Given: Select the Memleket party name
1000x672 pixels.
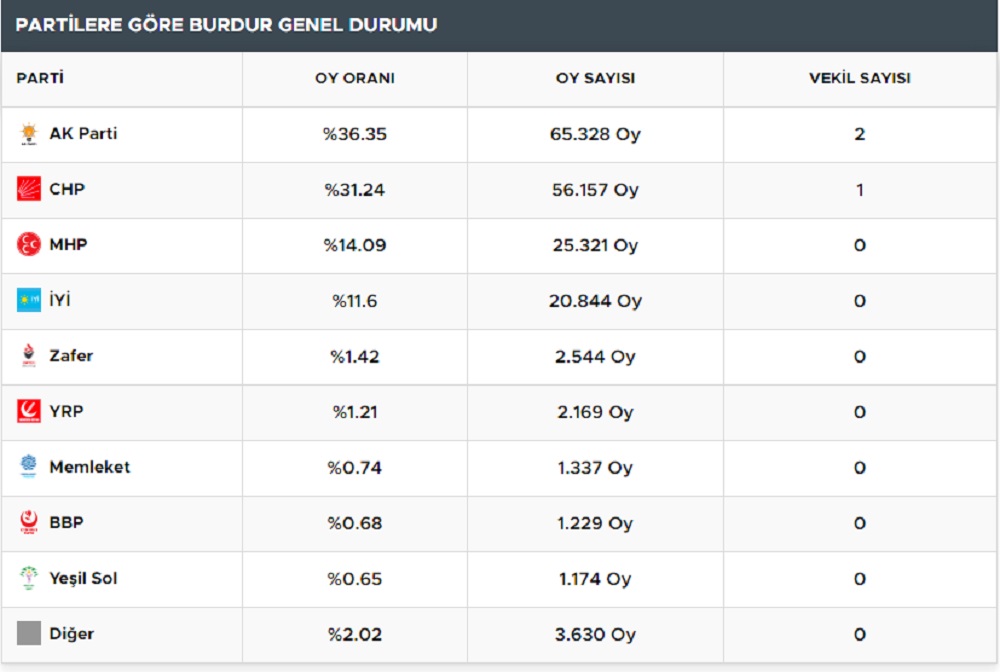Looking at the screenshot, I should click(x=90, y=467).
